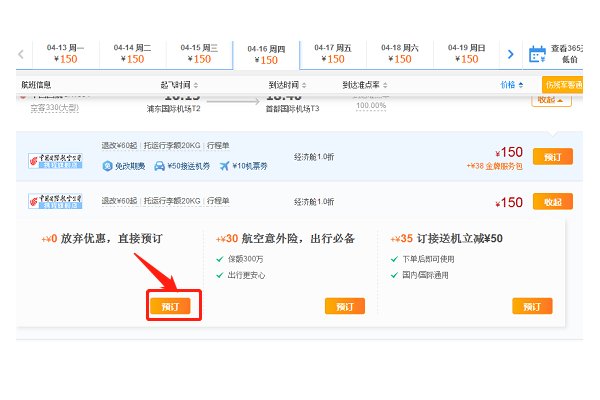
Task: Click 经济舱1.0折 in the second fare row
Action: click(x=314, y=202)
